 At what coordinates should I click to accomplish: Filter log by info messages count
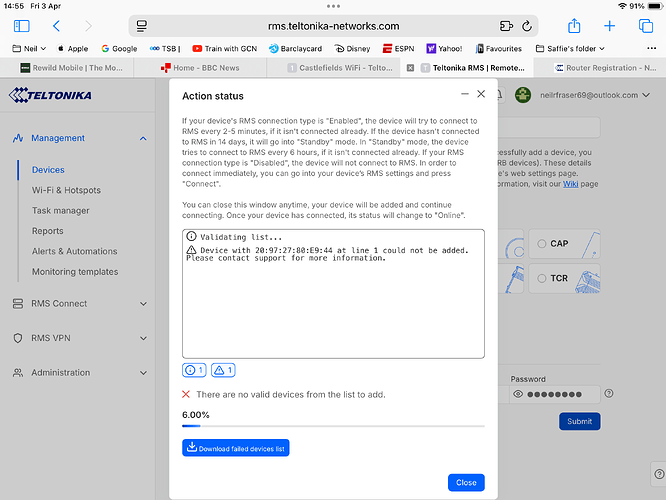point(194,370)
